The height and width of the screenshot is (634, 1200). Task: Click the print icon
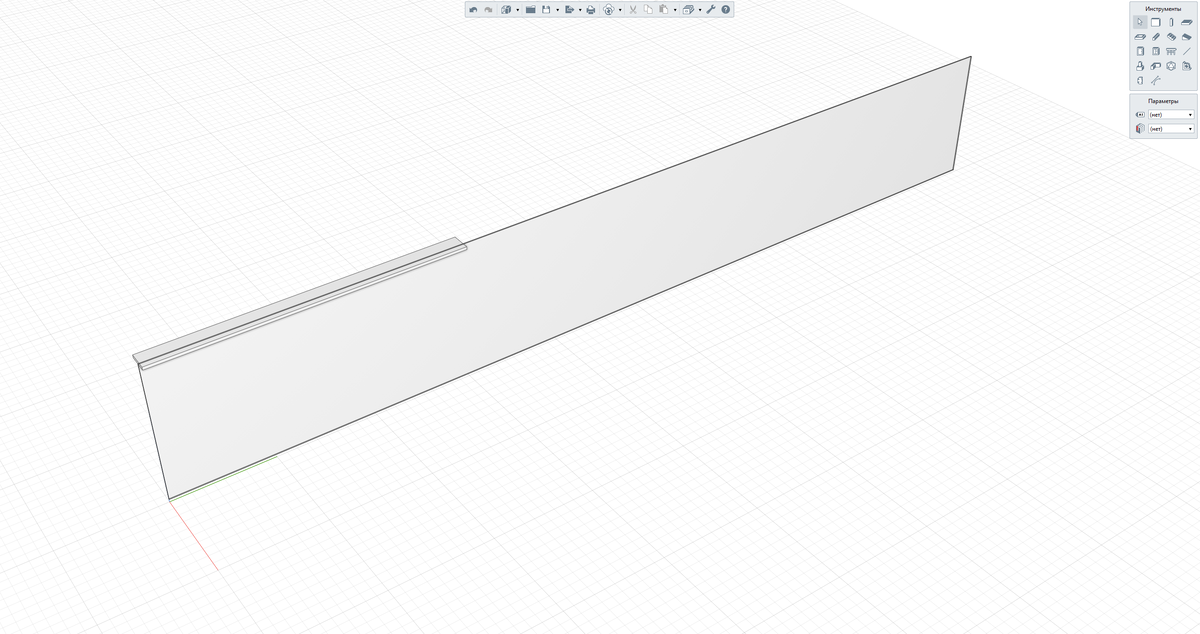[x=591, y=10]
